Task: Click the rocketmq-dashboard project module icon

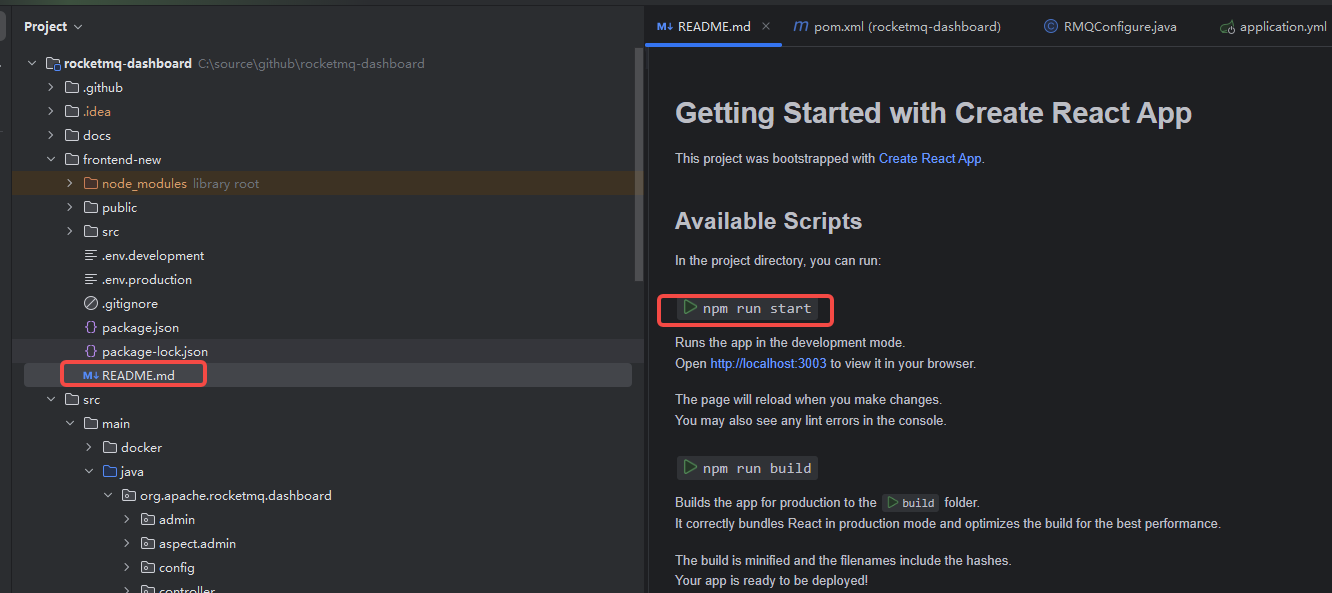Action: click(53, 63)
